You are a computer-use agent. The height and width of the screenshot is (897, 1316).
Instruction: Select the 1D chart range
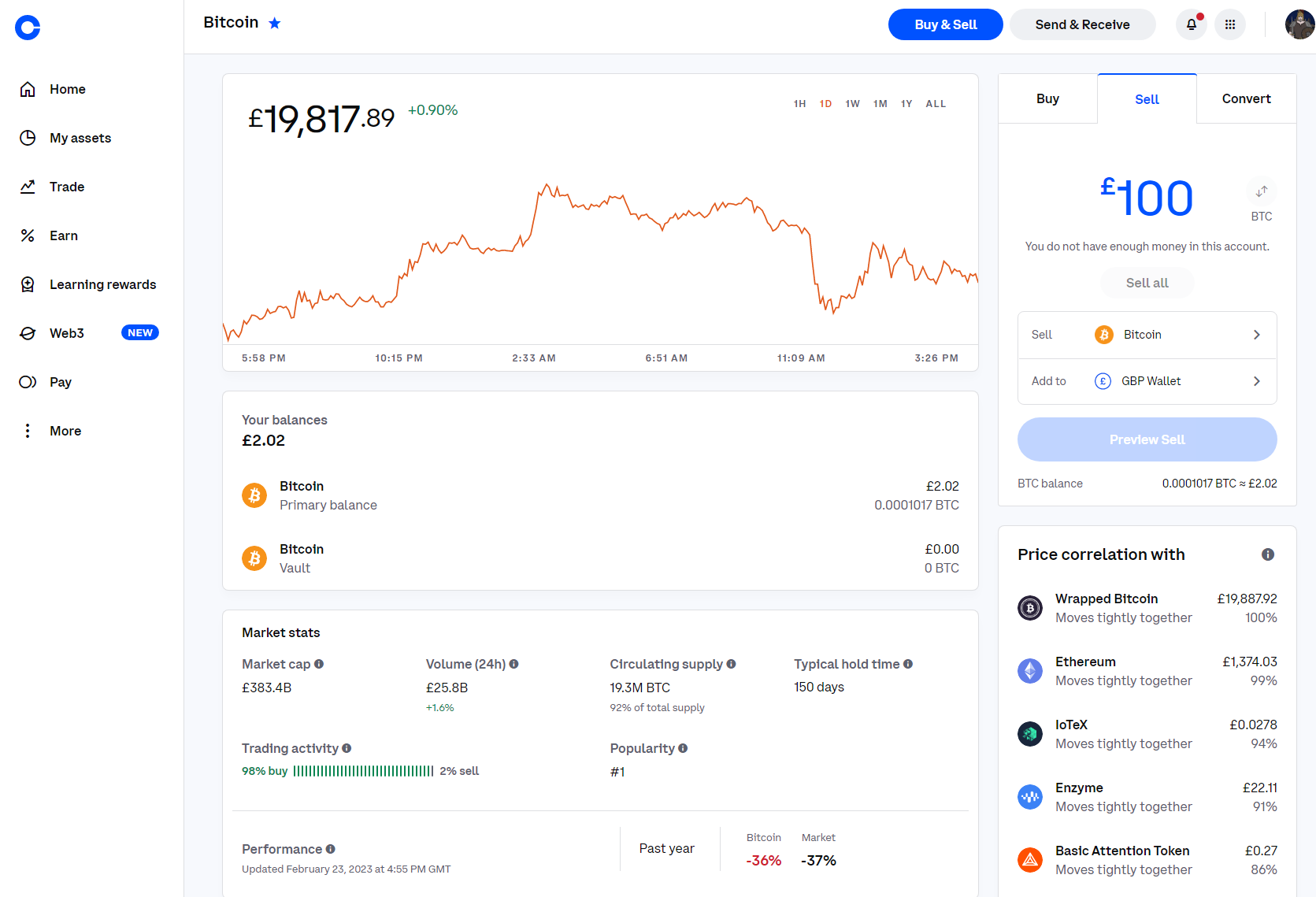point(826,104)
